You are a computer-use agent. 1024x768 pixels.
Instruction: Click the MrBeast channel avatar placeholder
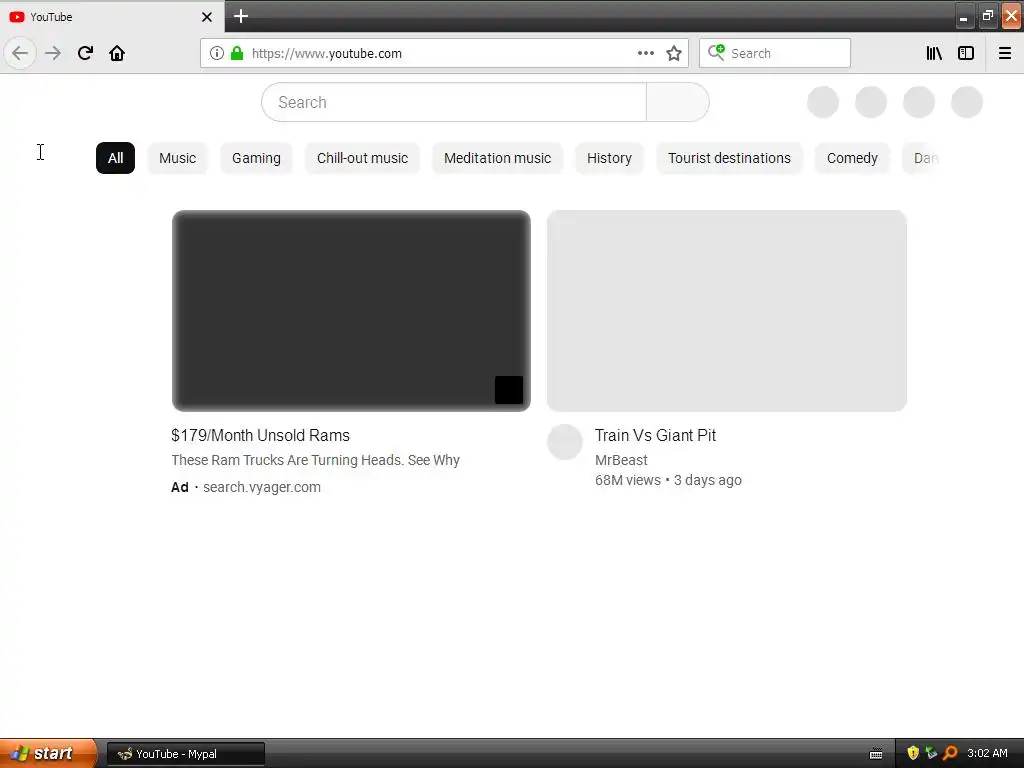[565, 442]
